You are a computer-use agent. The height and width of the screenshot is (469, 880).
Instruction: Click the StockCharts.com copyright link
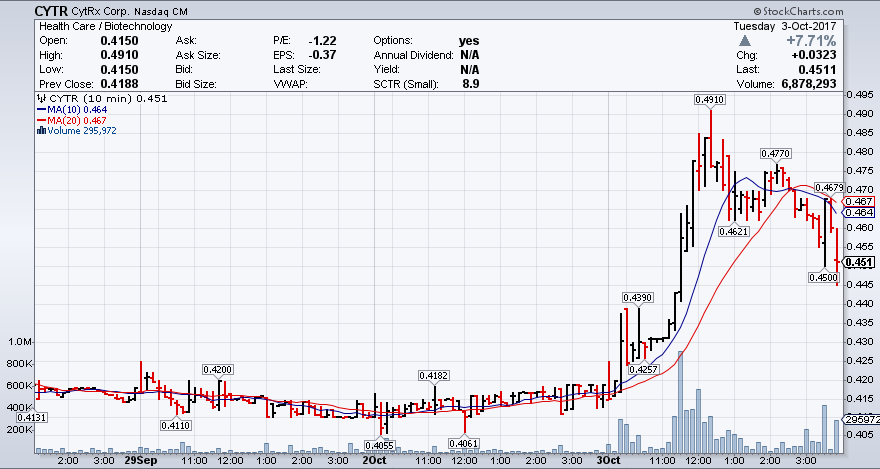pos(828,9)
